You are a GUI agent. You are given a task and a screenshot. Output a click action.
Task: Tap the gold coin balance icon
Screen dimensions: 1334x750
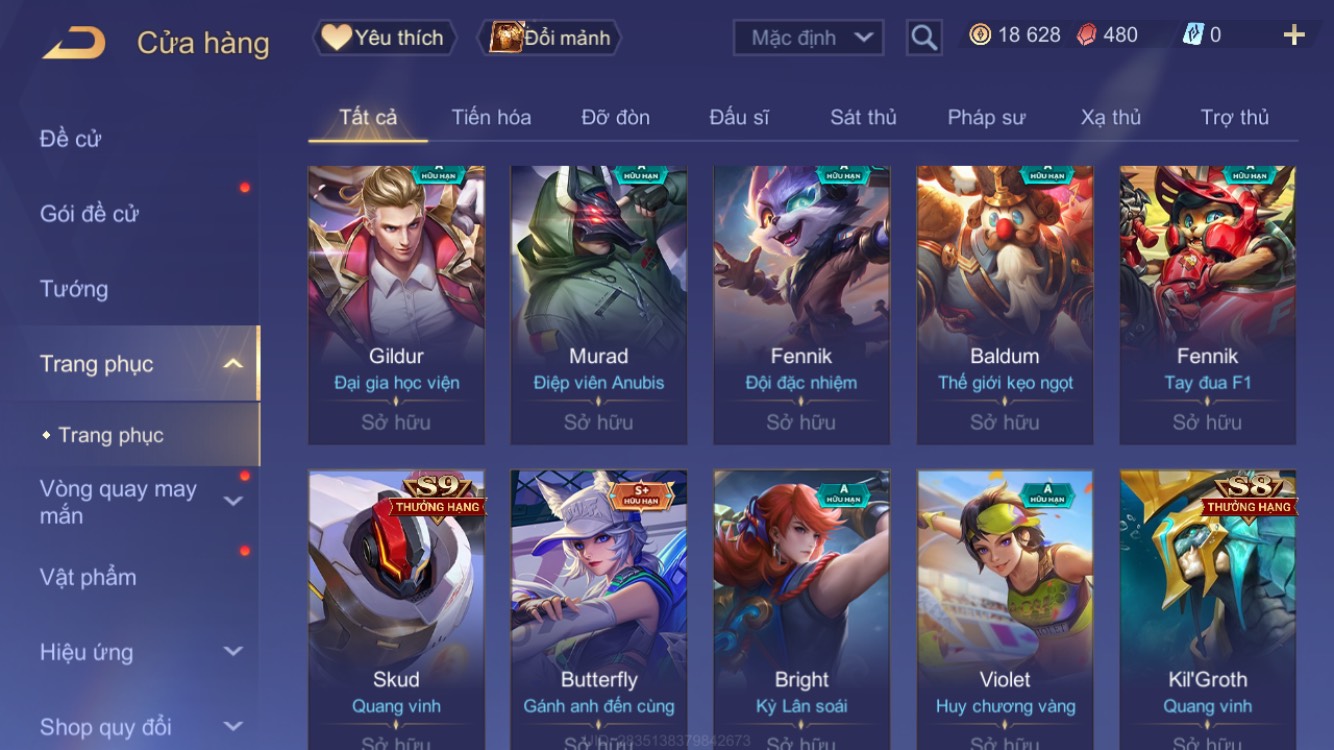[x=980, y=35]
